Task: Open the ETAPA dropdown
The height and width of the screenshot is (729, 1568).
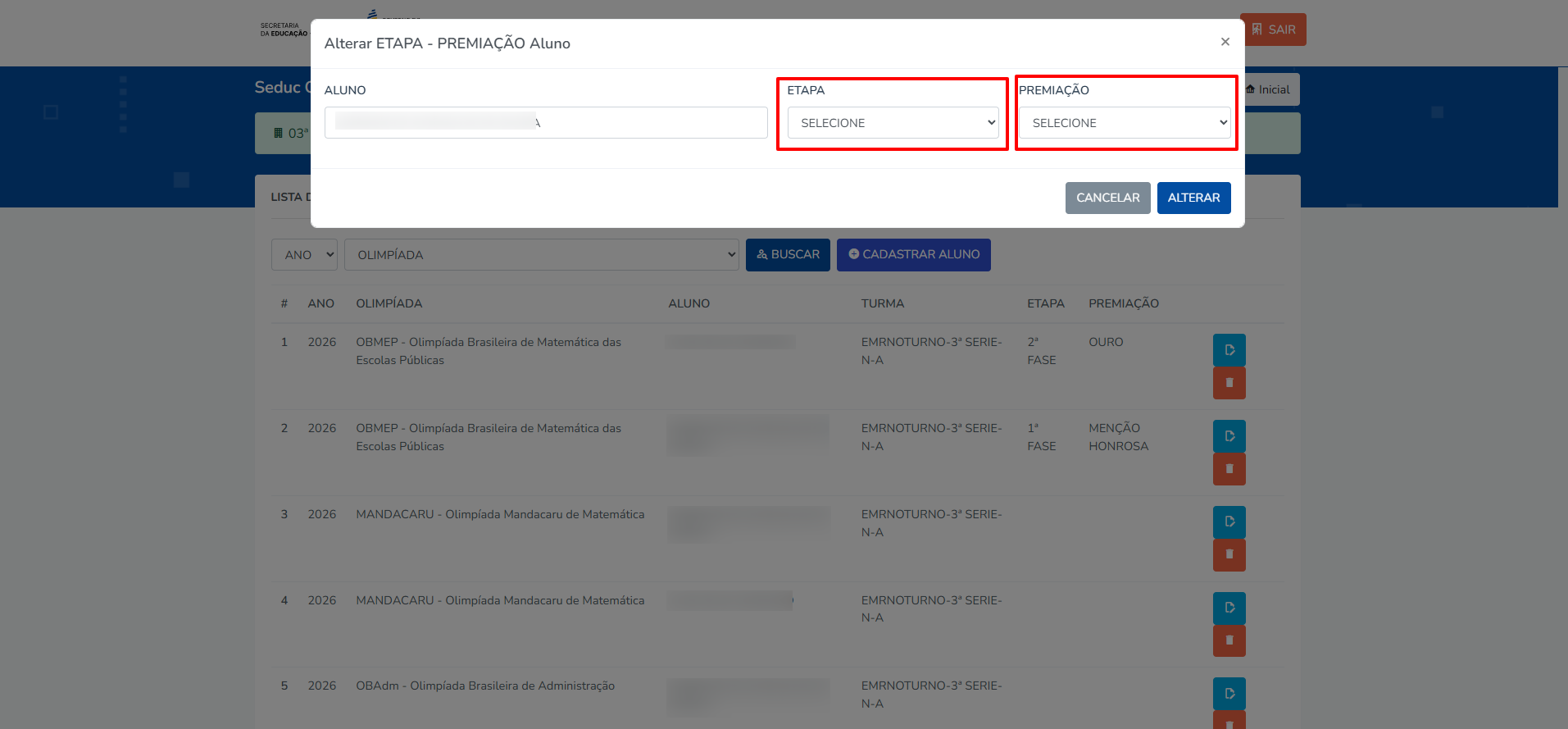Action: 893,123
